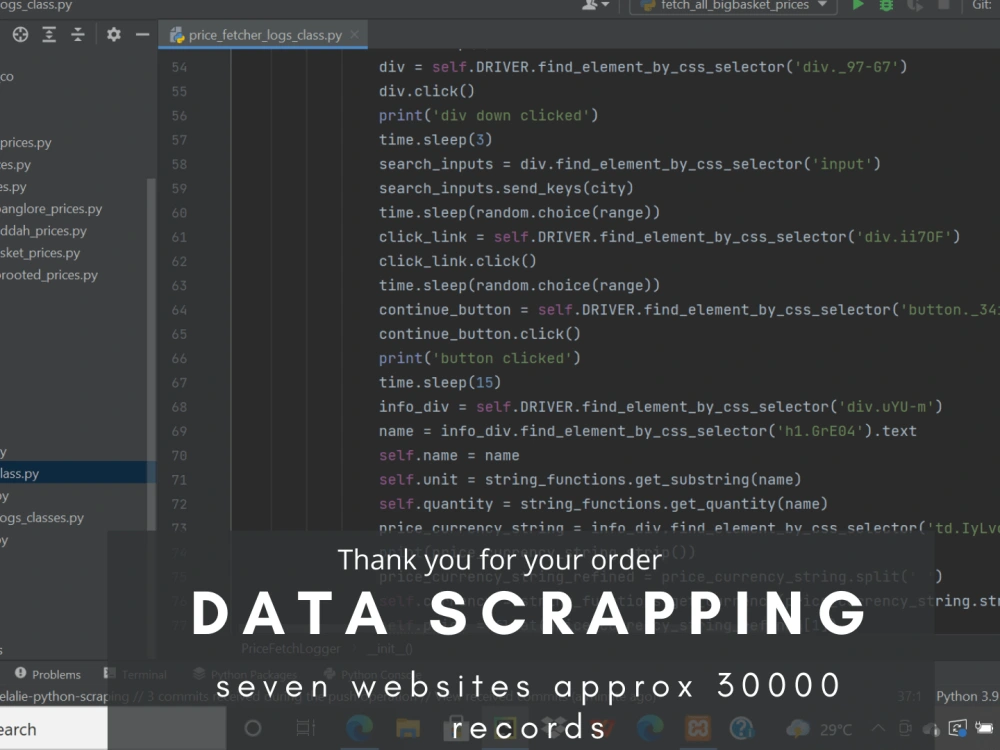Click the Cortana circle taskbar icon

253,728
